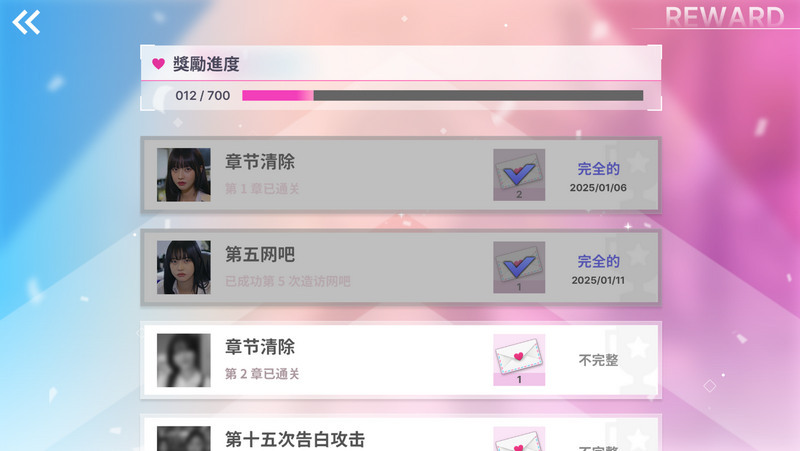Select the 章节清除 第 2 章已通关 entry text
This screenshot has width=800, height=451.
click(262, 359)
